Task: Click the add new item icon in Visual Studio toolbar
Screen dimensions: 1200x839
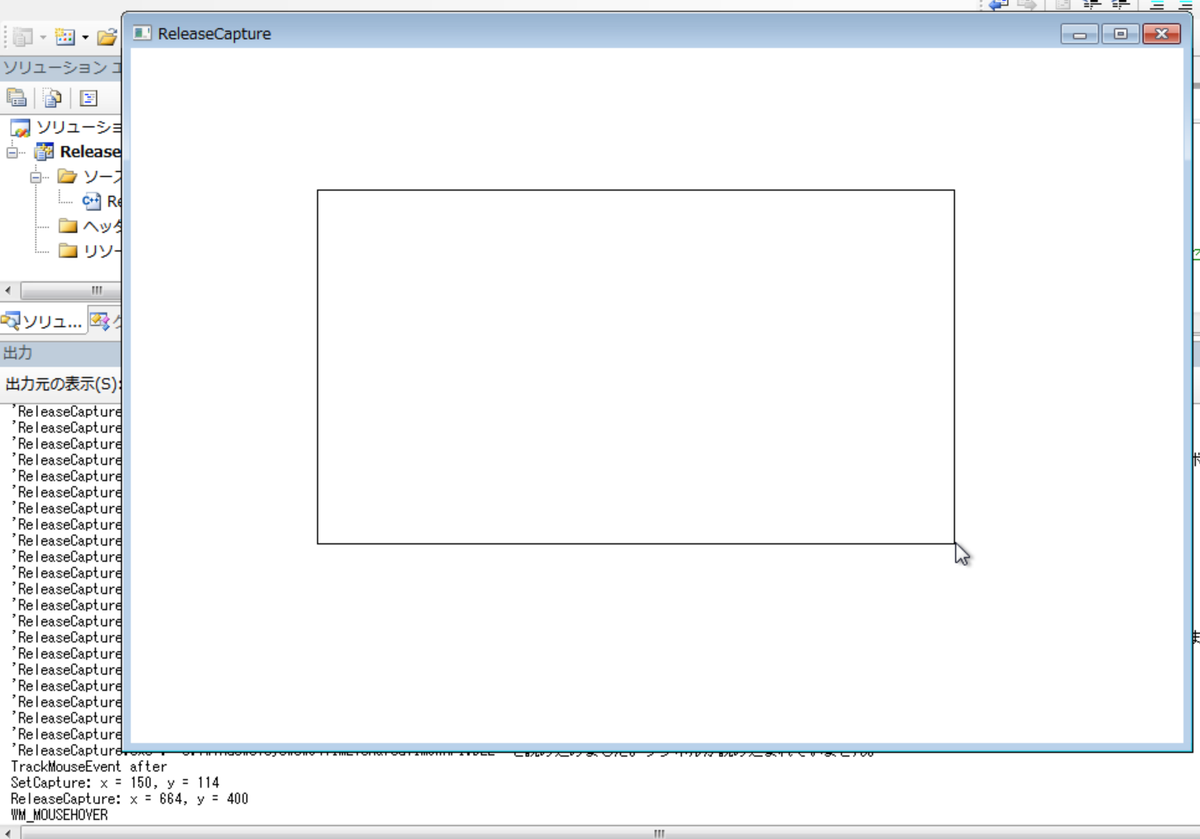Action: tap(65, 37)
